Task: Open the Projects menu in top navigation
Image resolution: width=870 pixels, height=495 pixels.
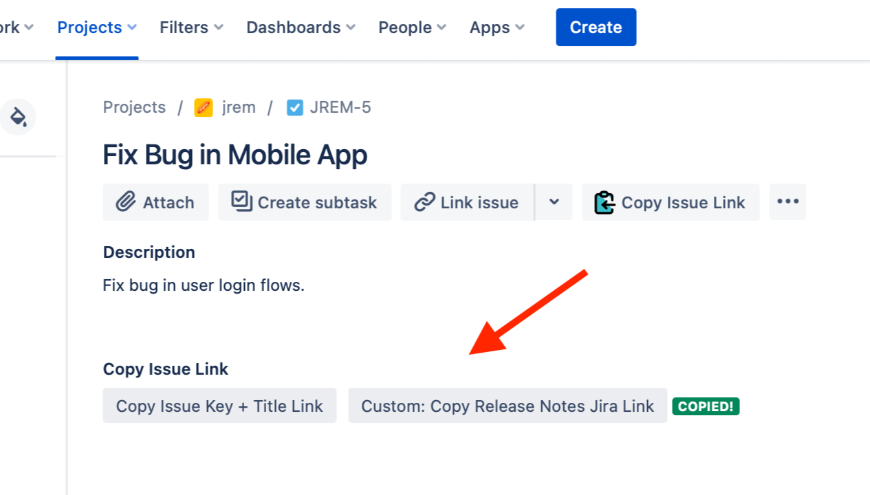Action: (96, 27)
